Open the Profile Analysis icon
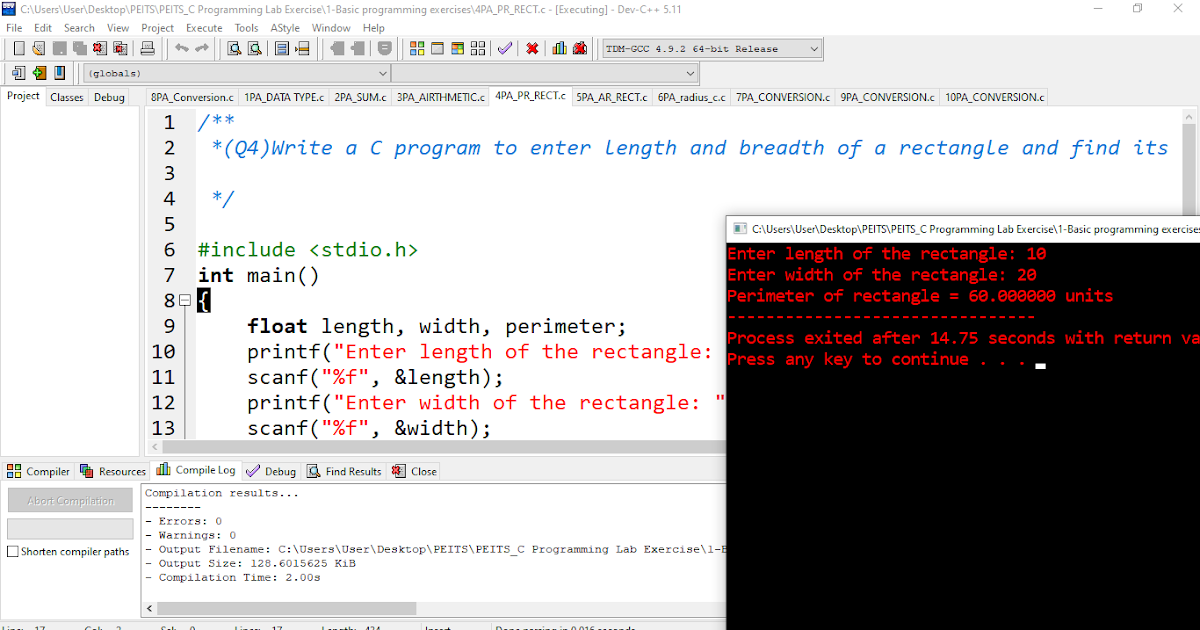 tap(558, 48)
